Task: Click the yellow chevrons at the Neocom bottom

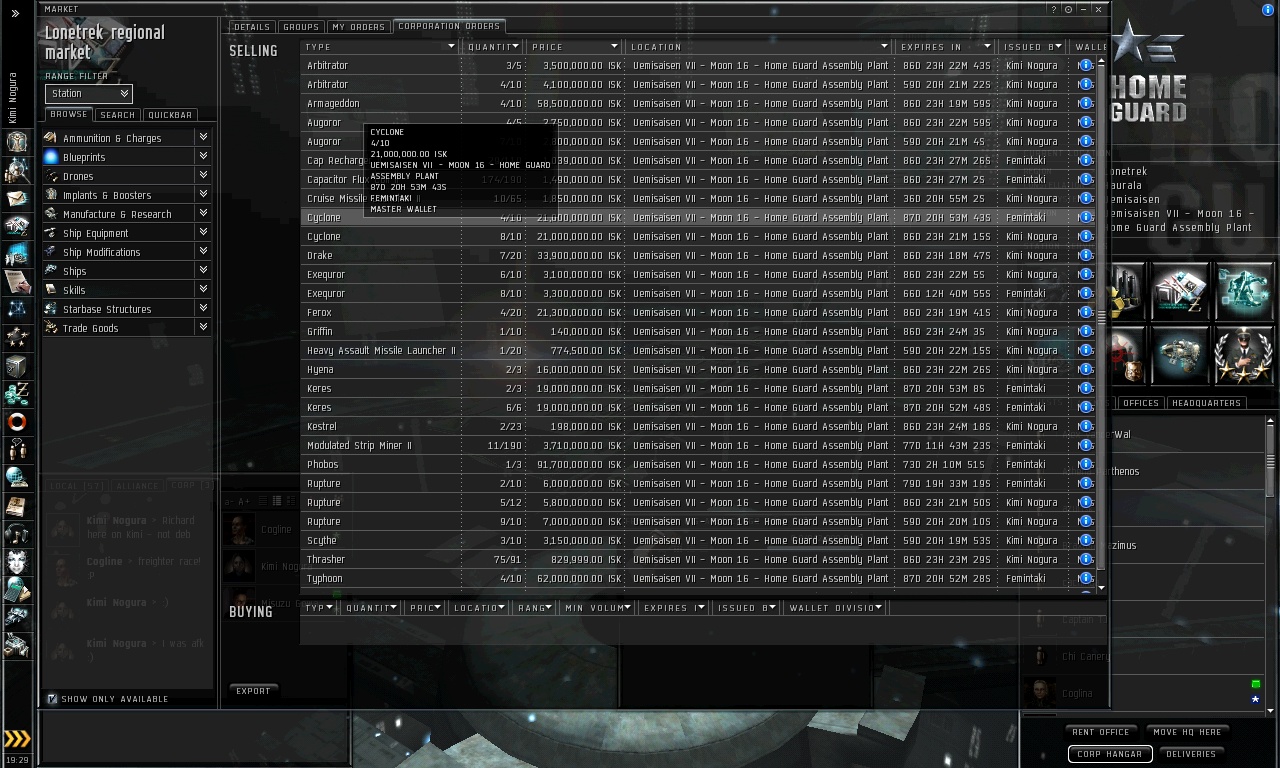Action: click(17, 739)
